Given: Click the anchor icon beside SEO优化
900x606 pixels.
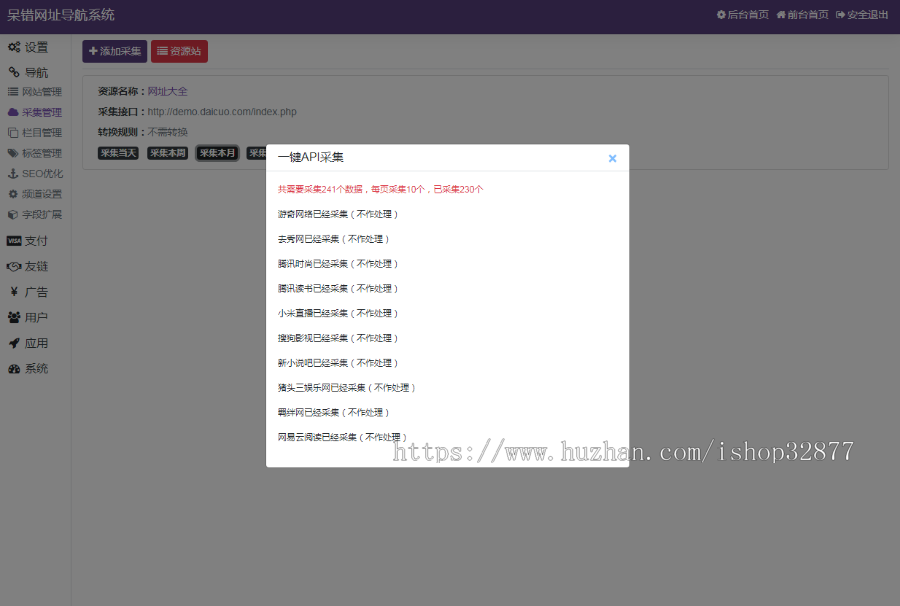Looking at the screenshot, I should pyautogui.click(x=13, y=173).
